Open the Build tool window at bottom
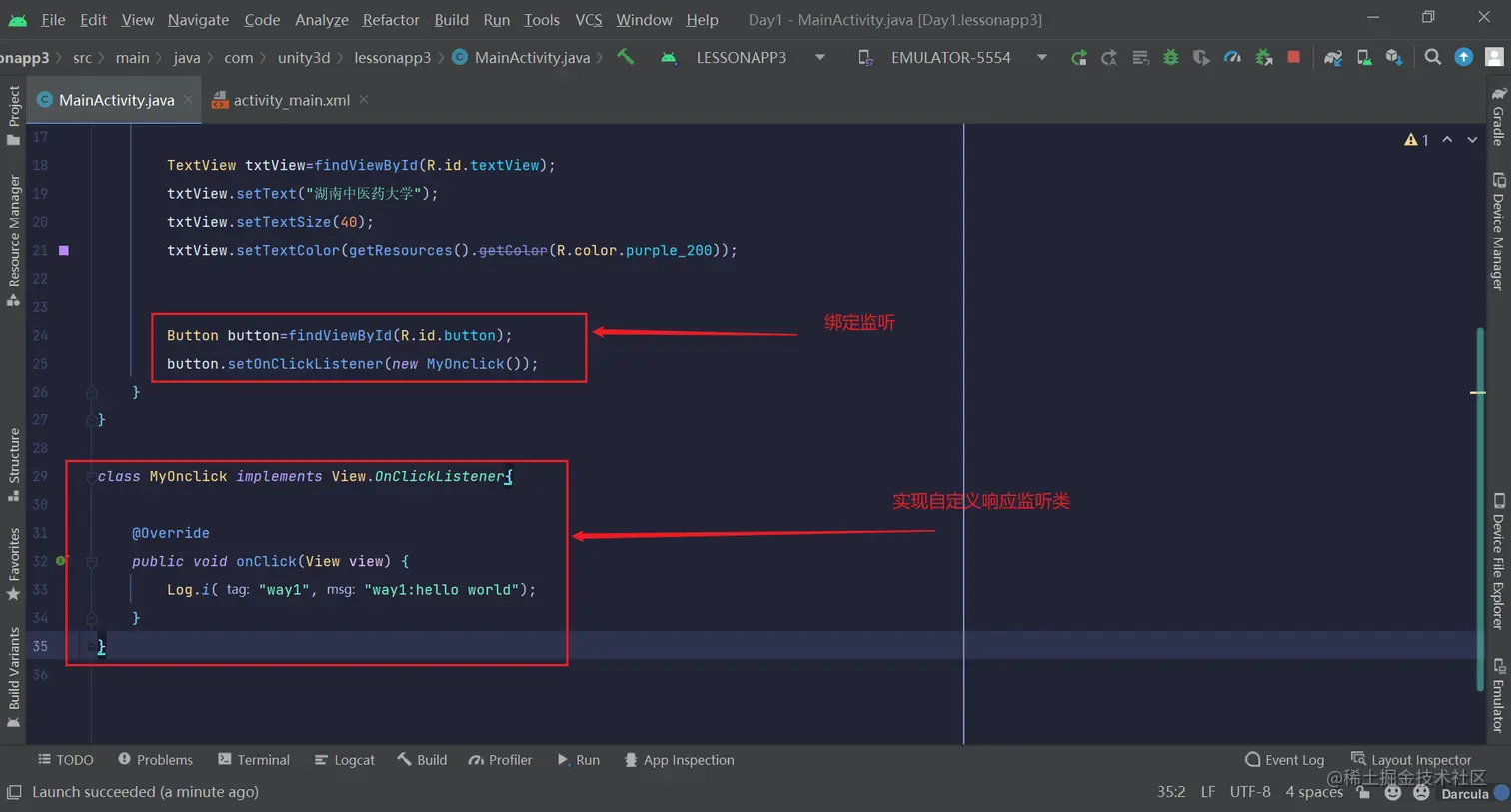Screen dimensions: 1511x812 pos(422,760)
